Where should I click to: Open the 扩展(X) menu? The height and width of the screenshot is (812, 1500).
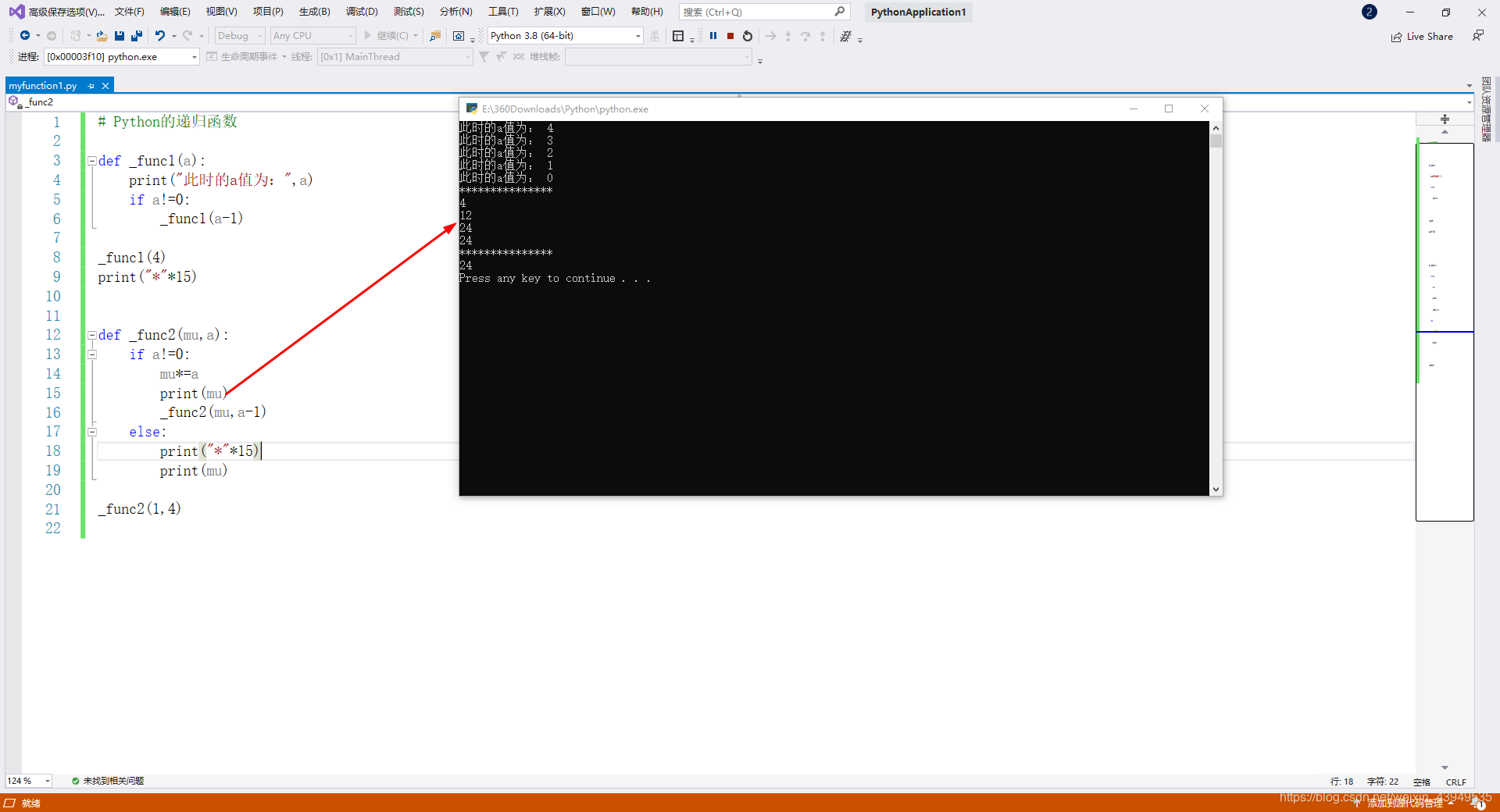549,12
